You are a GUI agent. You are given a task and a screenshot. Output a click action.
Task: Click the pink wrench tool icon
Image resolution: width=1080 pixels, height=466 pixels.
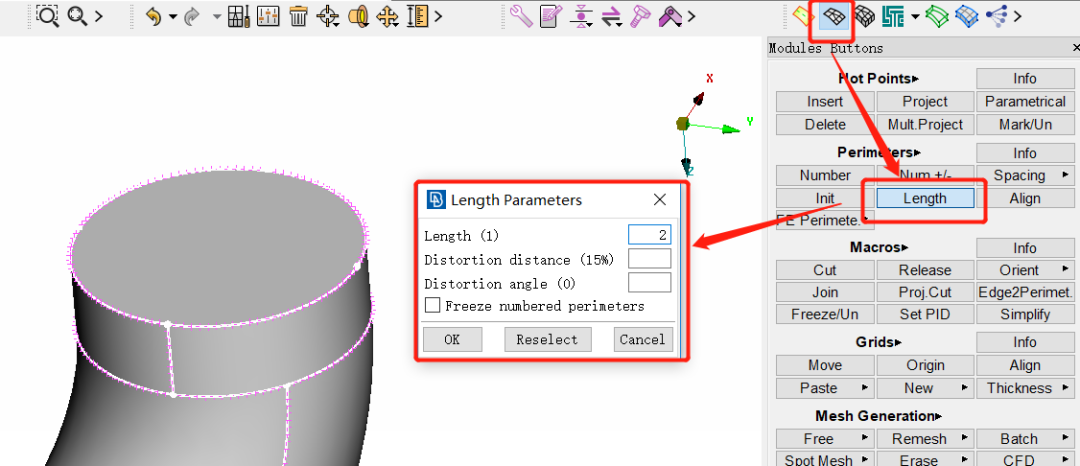(x=522, y=16)
